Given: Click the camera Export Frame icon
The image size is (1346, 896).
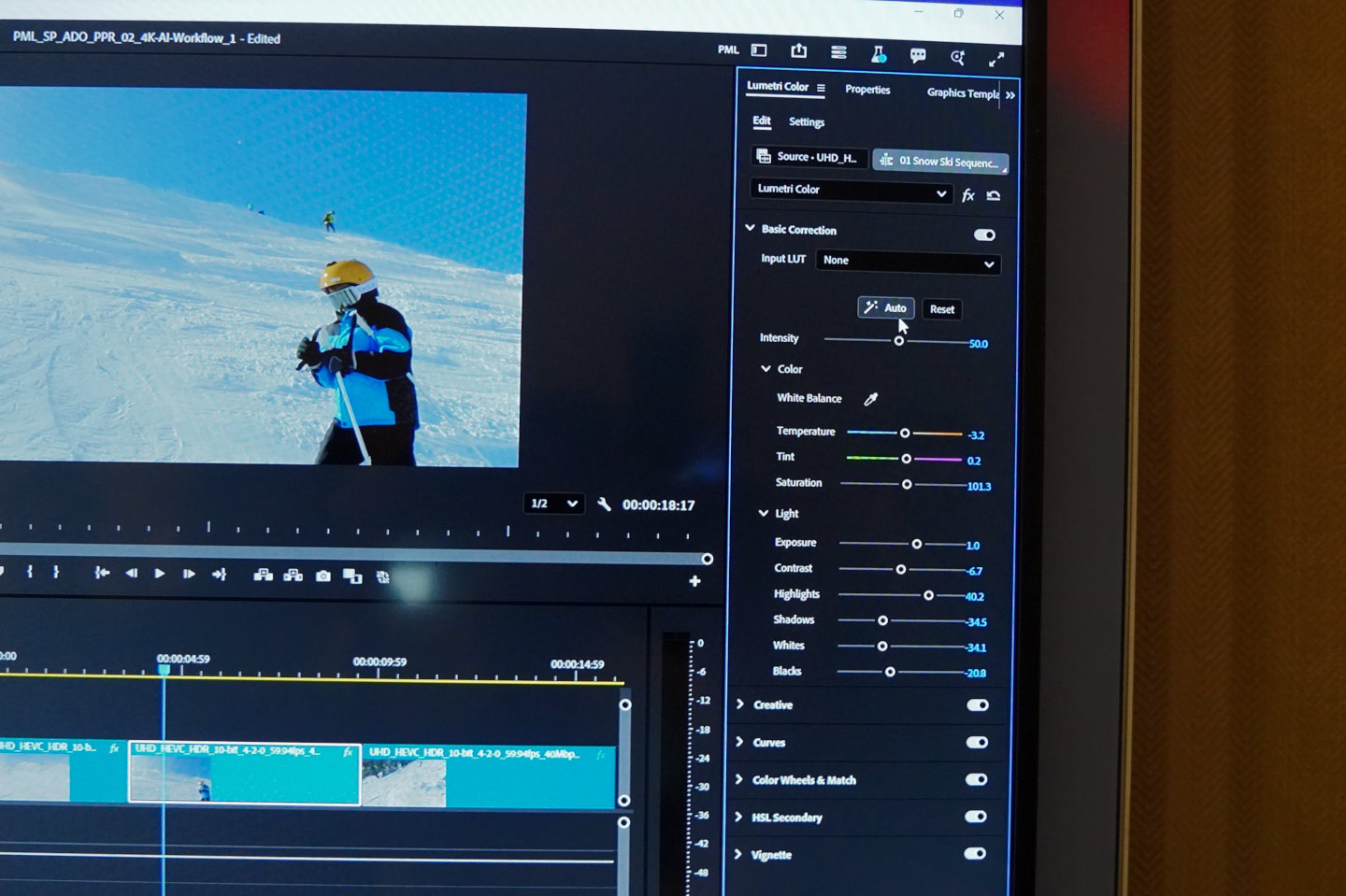Looking at the screenshot, I should pos(322,576).
